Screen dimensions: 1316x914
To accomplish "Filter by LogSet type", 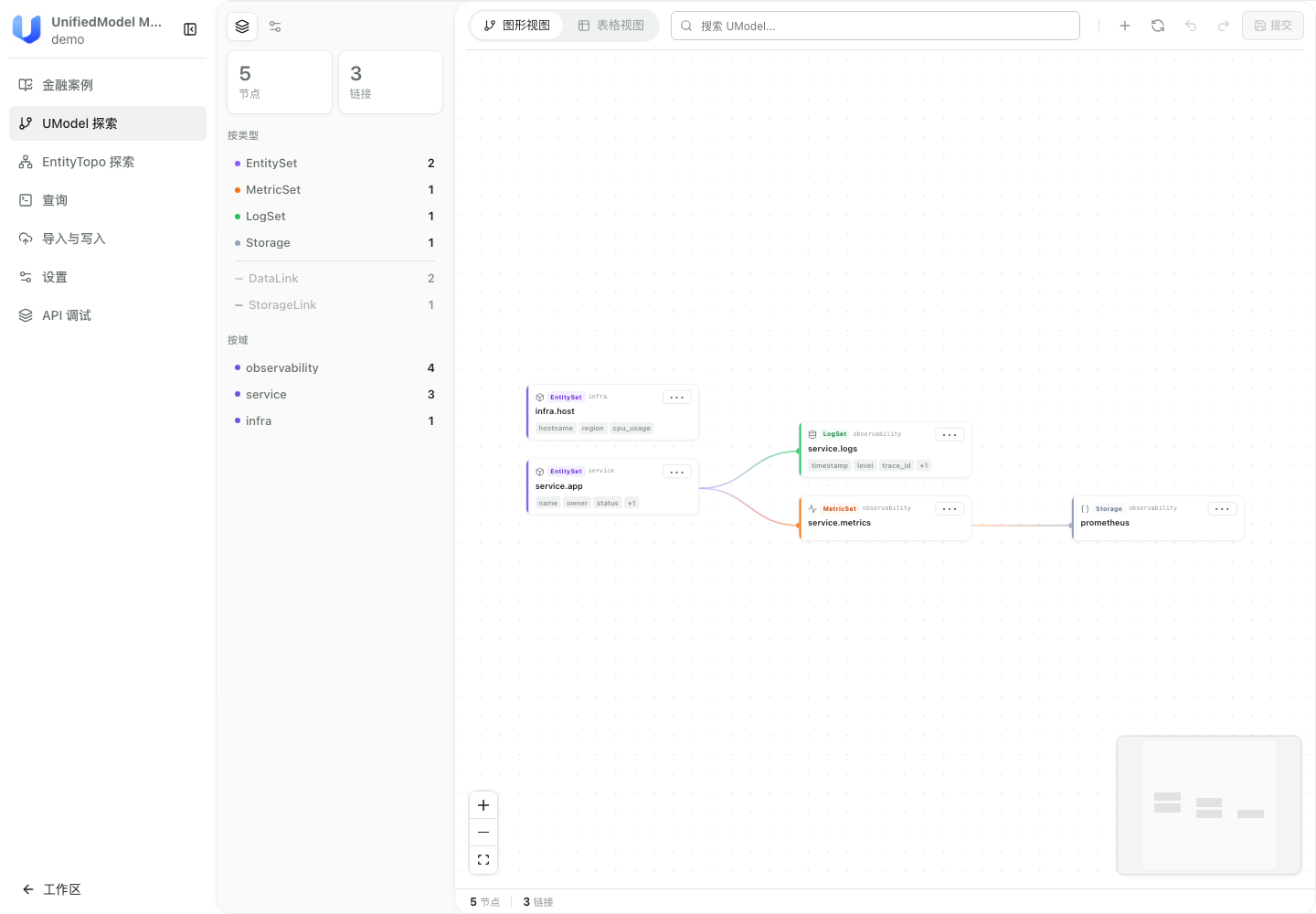I will [x=334, y=217].
